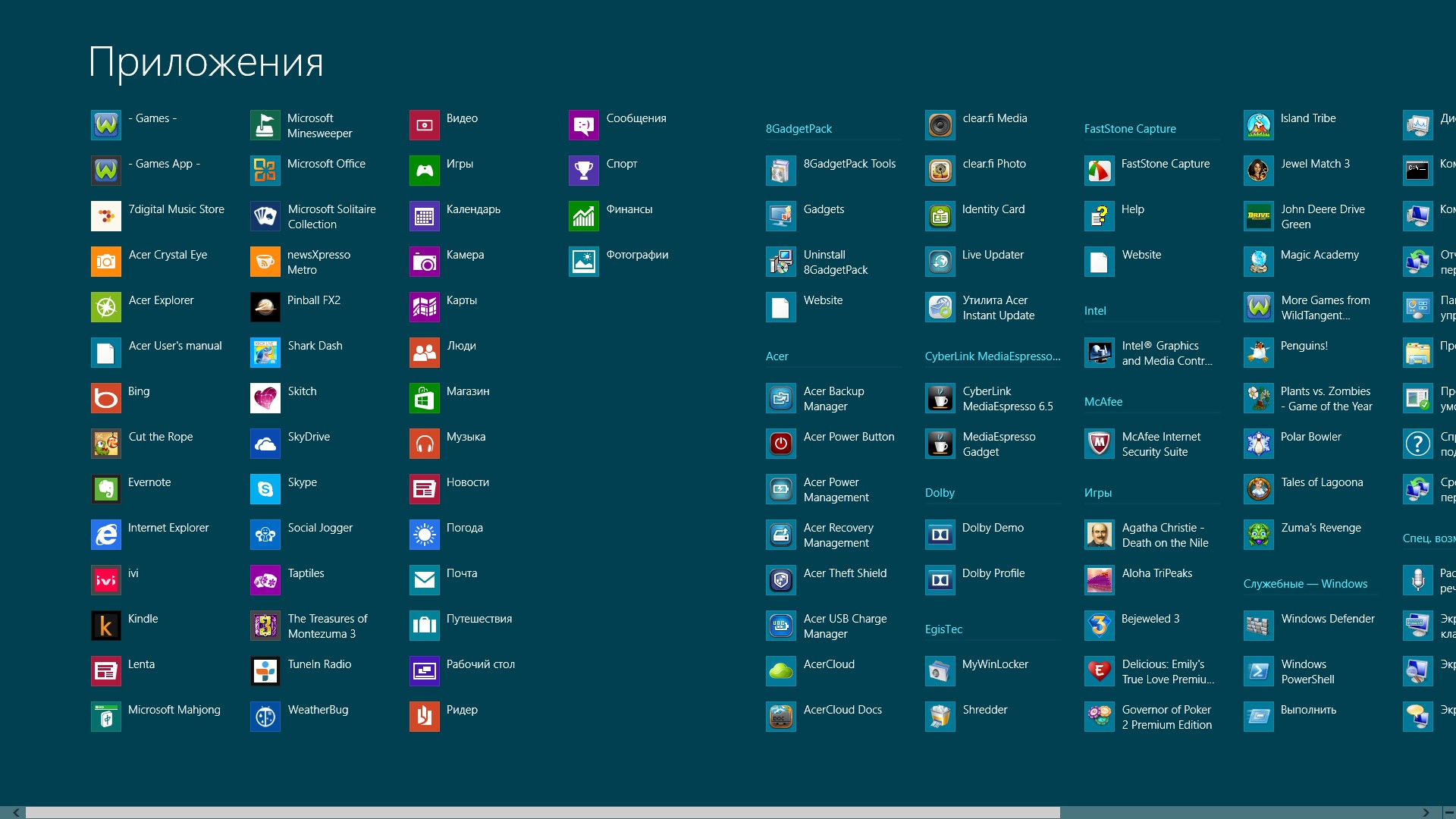1456x819 pixels.
Task: Click the scrollbar right arrow
Action: 1426,812
